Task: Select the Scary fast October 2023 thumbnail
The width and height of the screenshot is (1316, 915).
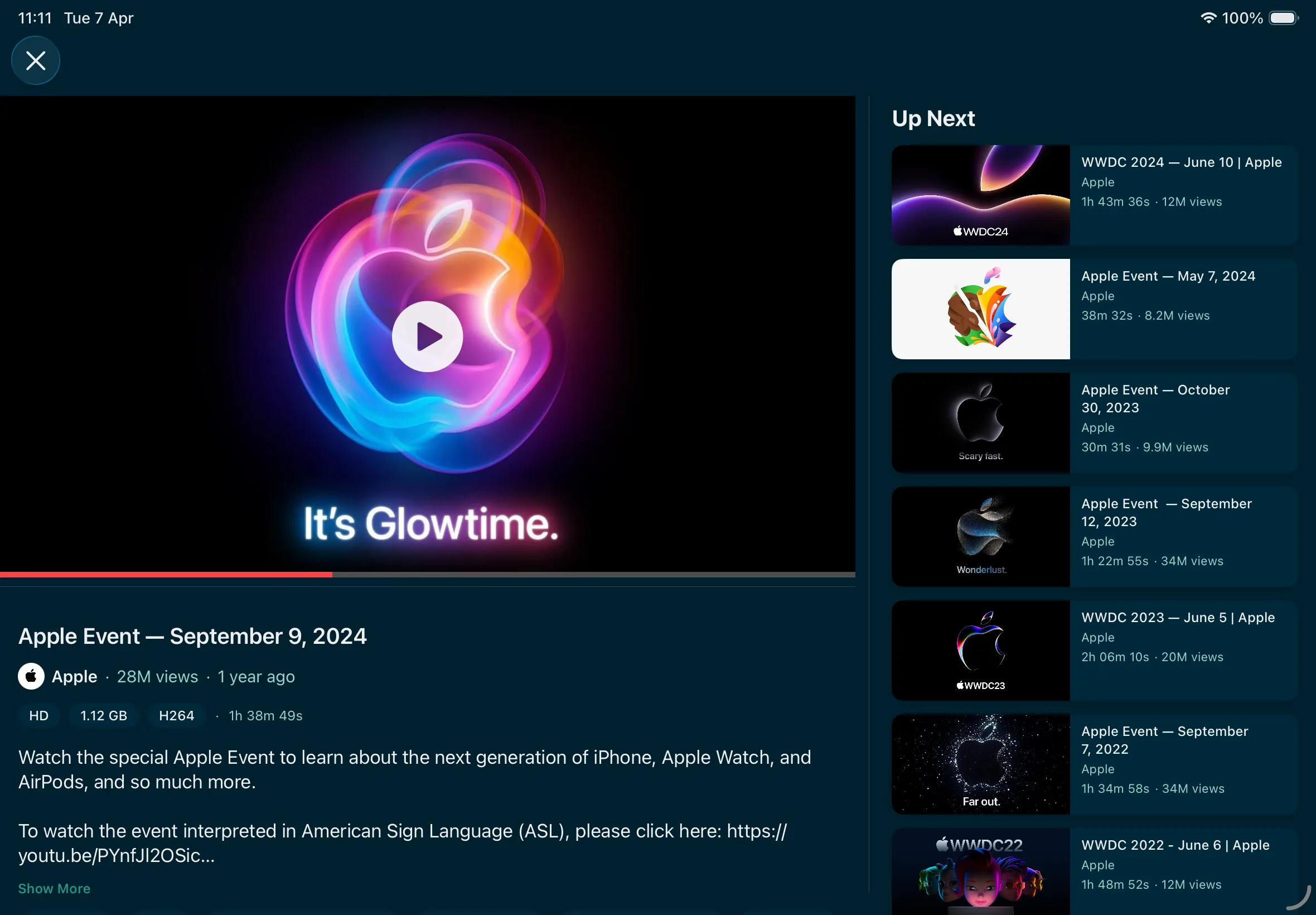Action: 980,422
